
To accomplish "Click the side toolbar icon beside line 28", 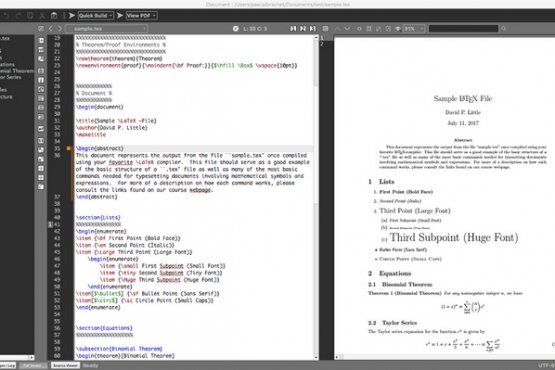I will [x=41, y=98].
